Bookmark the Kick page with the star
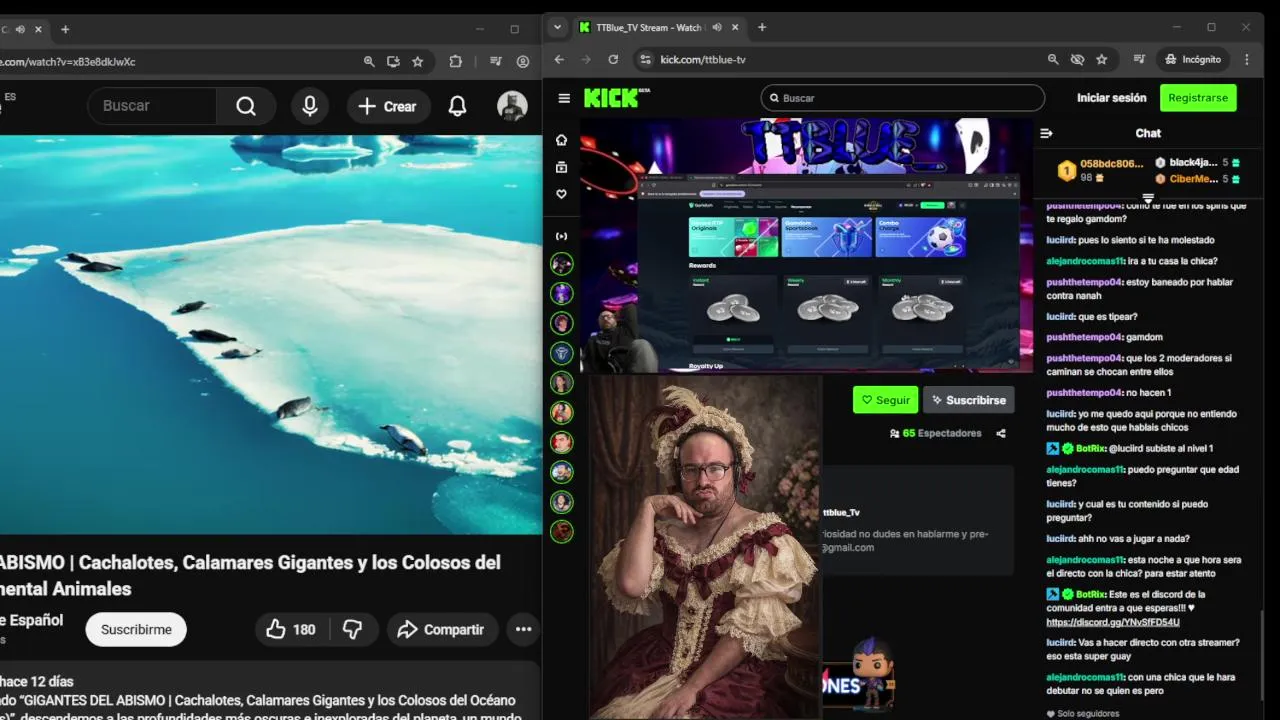Screen dimensions: 1280x720 1101,59
